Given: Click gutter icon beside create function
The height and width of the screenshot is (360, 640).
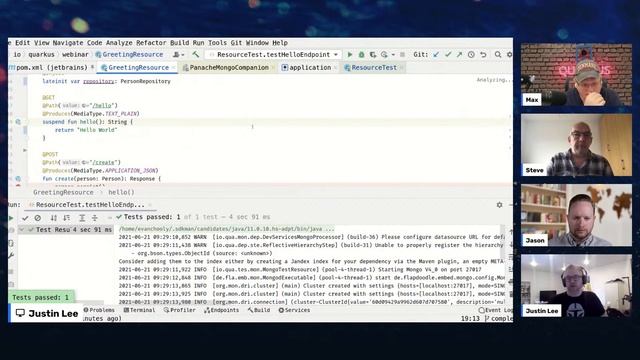Looking at the screenshot, I should pyautogui.click(x=18, y=178).
